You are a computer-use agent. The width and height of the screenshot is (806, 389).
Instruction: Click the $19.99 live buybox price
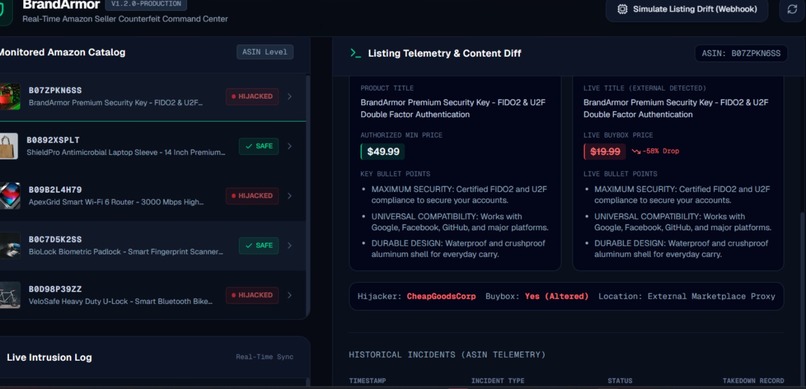point(604,152)
